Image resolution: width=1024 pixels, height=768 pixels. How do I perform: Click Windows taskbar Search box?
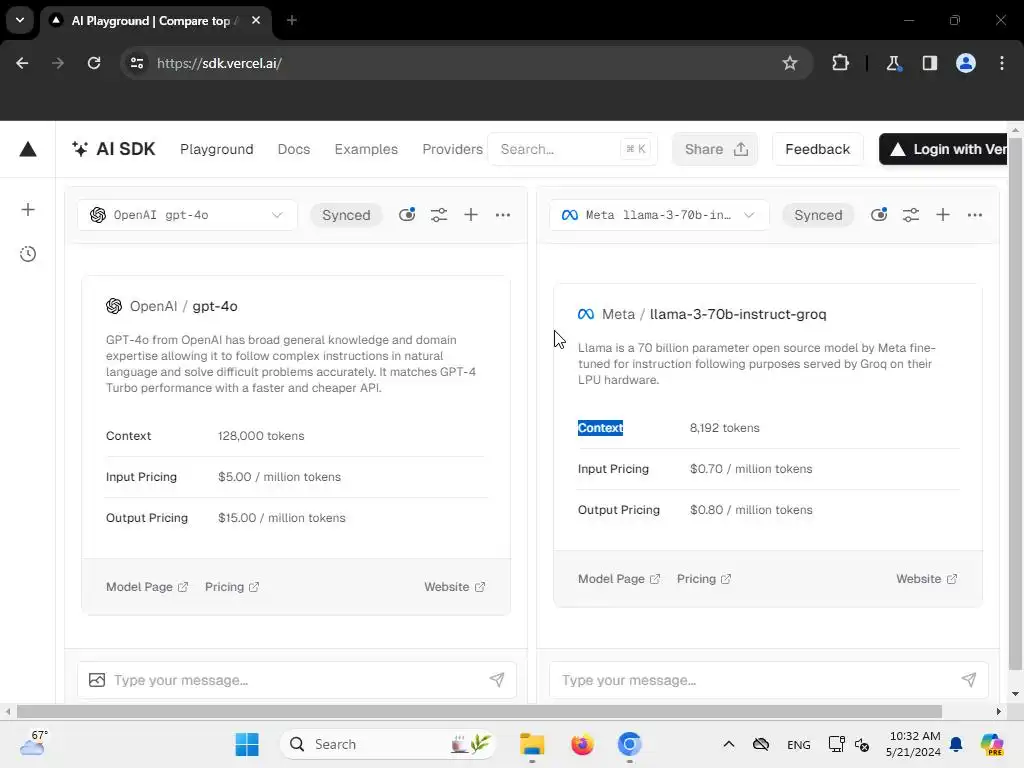coord(388,744)
